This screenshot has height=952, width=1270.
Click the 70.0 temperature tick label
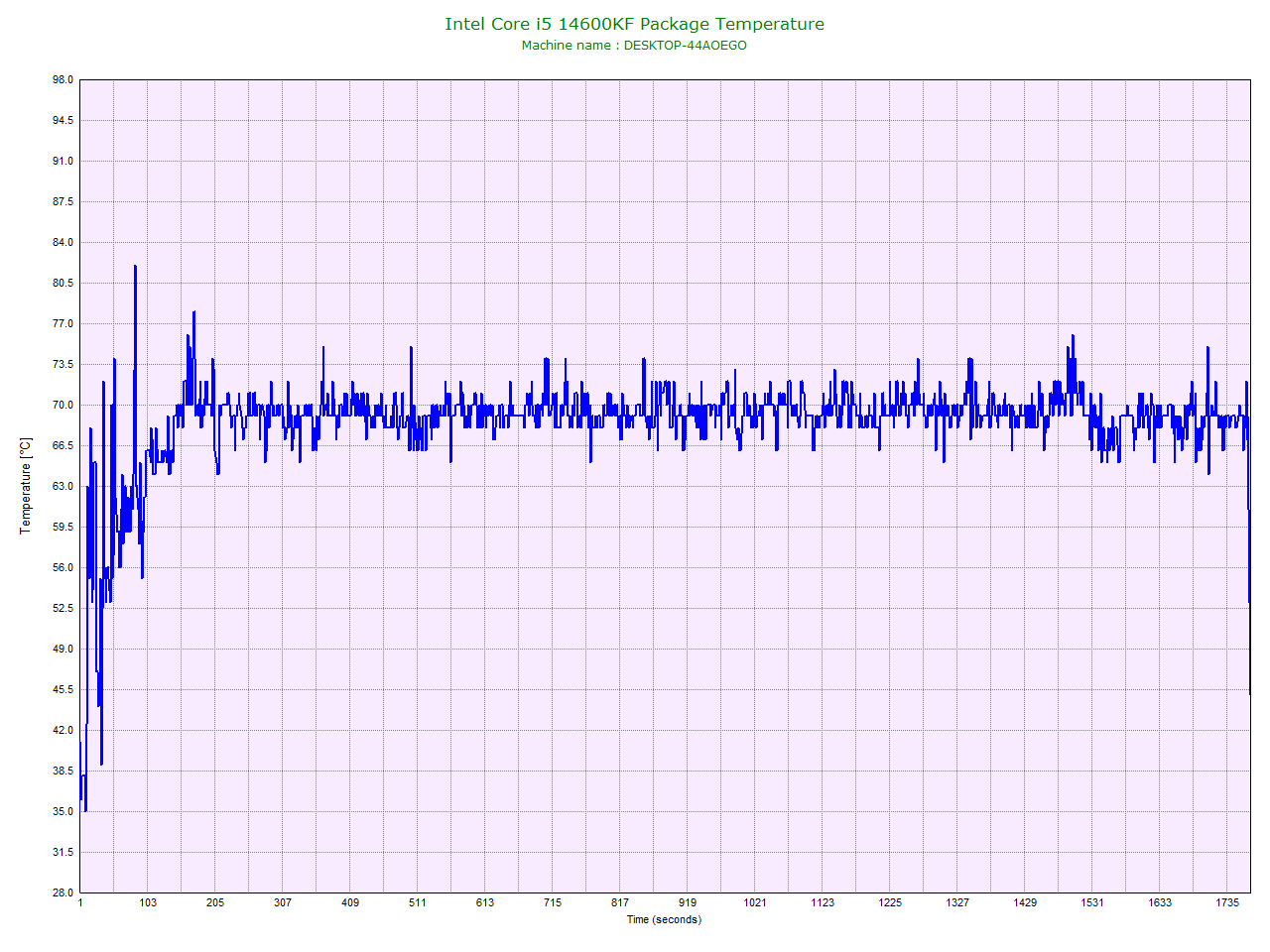pyautogui.click(x=63, y=405)
